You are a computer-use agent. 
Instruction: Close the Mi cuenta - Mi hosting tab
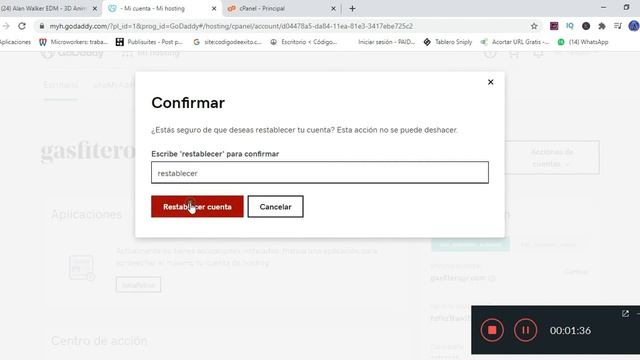coord(214,8)
